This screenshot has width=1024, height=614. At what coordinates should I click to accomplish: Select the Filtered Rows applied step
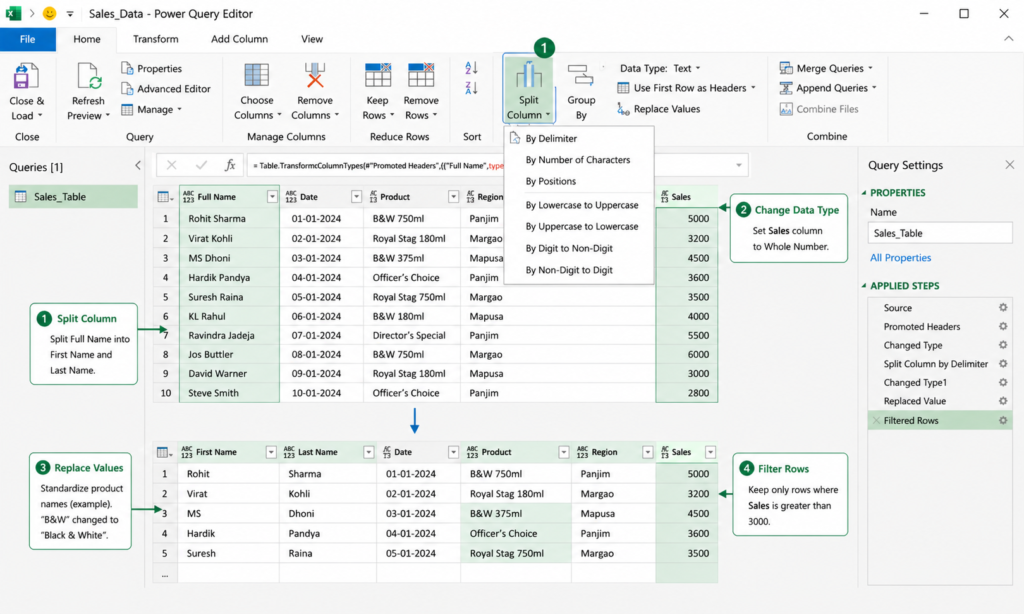click(x=939, y=420)
